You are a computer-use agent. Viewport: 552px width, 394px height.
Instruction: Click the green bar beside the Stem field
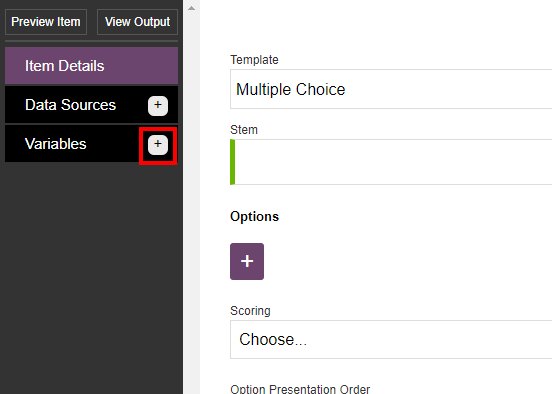232,162
